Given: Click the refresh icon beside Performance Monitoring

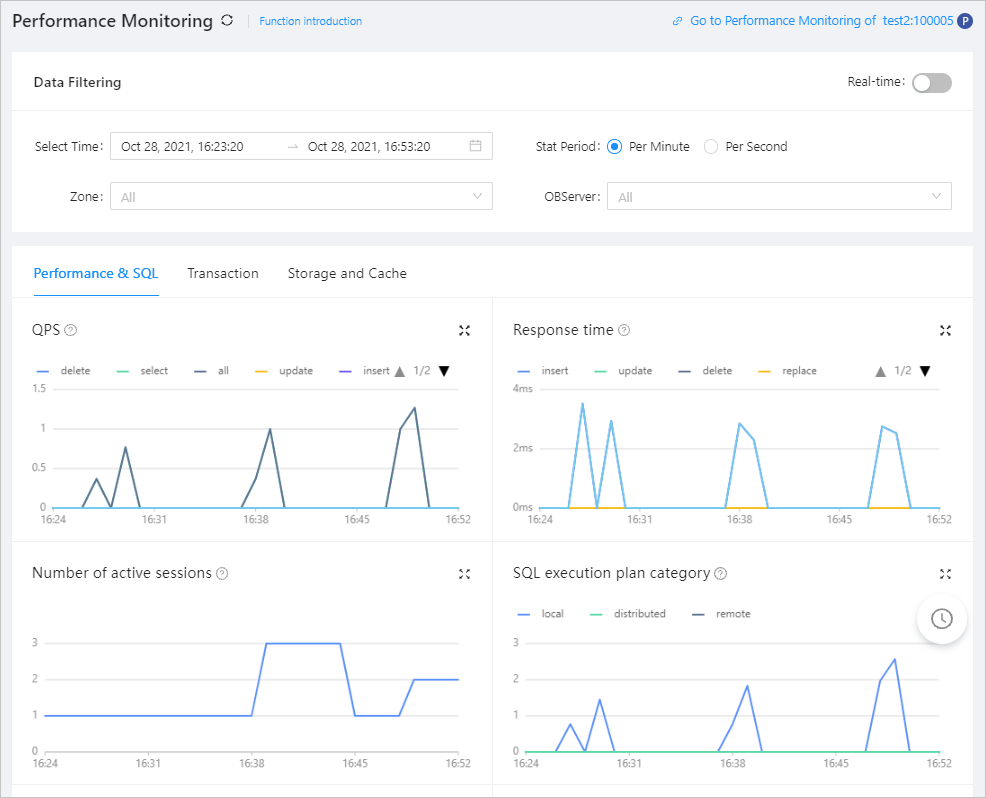Looking at the screenshot, I should 227,20.
